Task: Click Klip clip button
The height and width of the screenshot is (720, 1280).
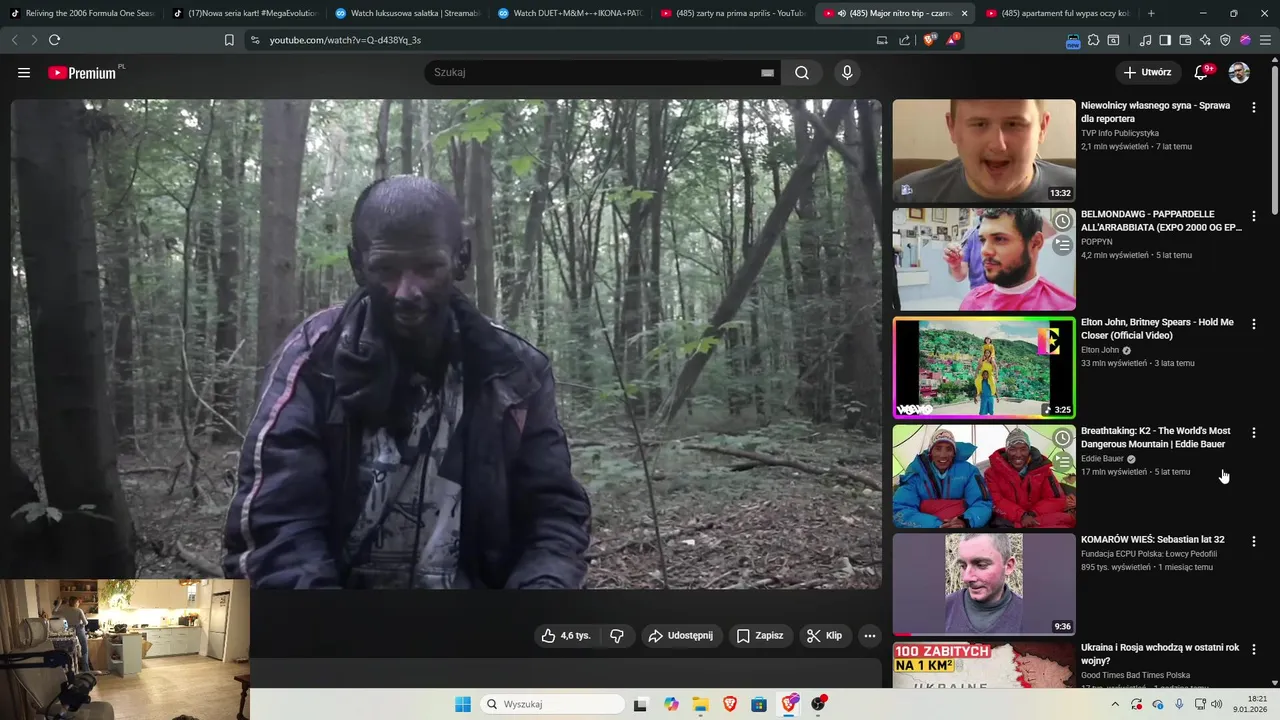Action: pyautogui.click(x=825, y=636)
